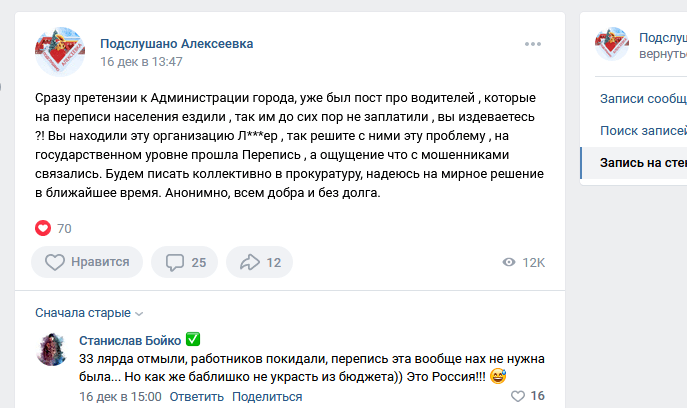Click Поделиться under the comment
The width and height of the screenshot is (687, 408).
point(267,396)
